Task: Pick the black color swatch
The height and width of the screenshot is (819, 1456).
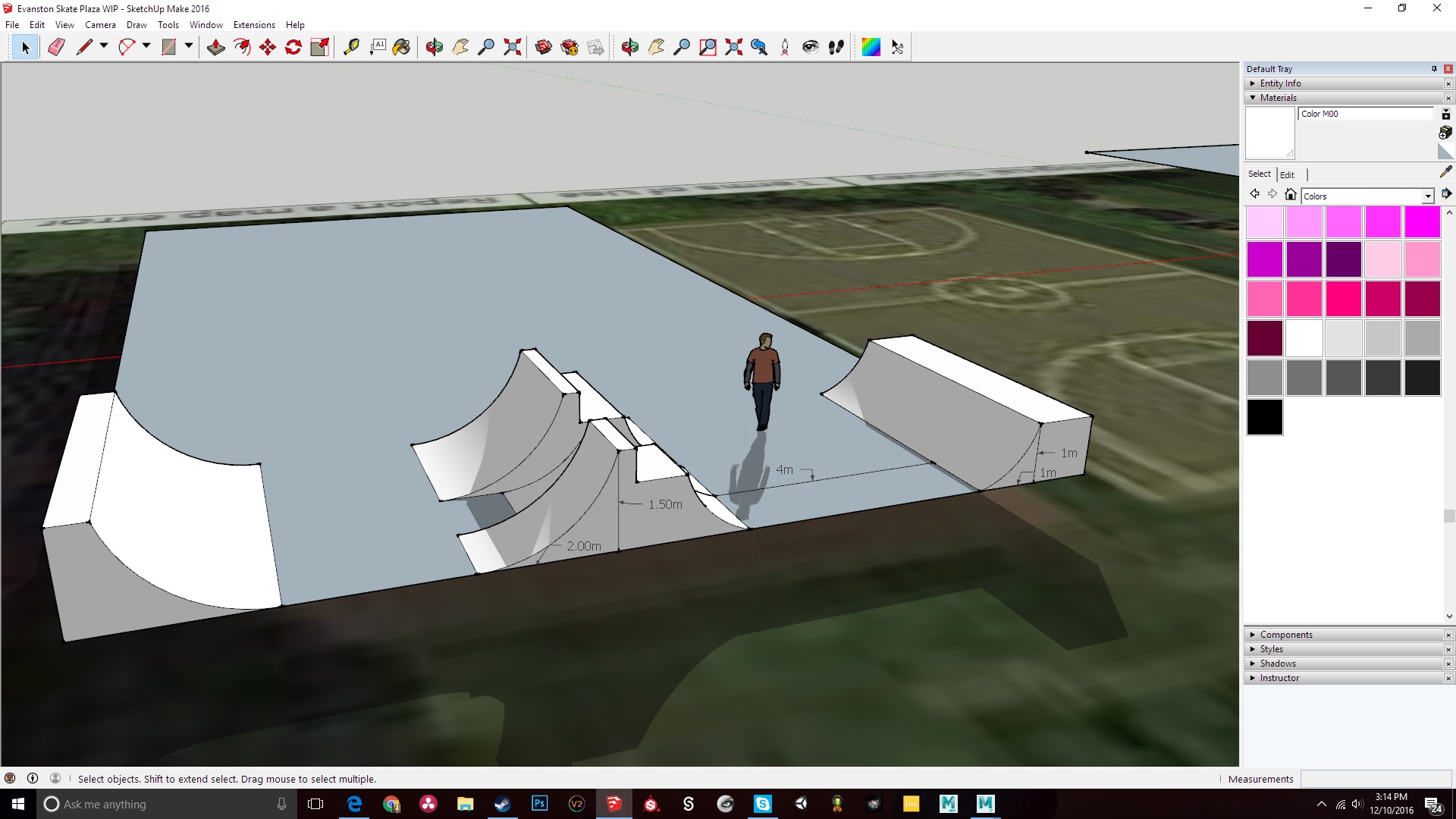Action: pyautogui.click(x=1265, y=417)
